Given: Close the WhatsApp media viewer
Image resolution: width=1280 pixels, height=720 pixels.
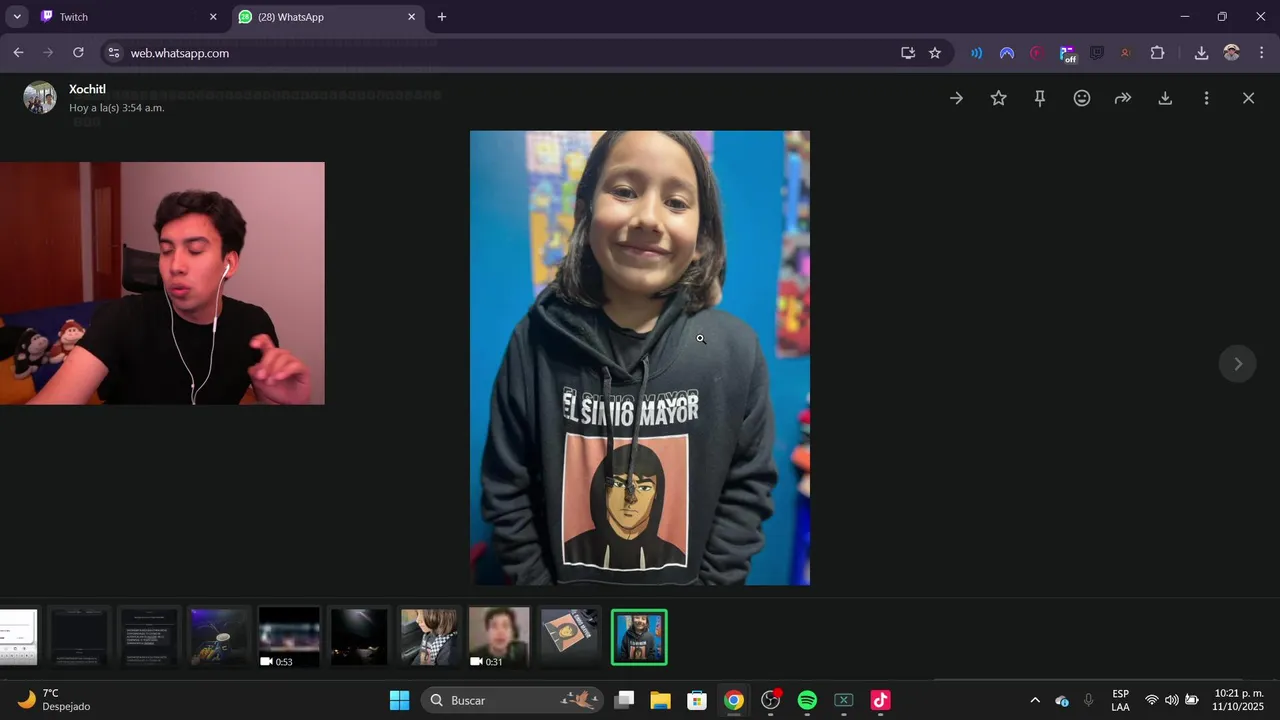Looking at the screenshot, I should (1248, 98).
